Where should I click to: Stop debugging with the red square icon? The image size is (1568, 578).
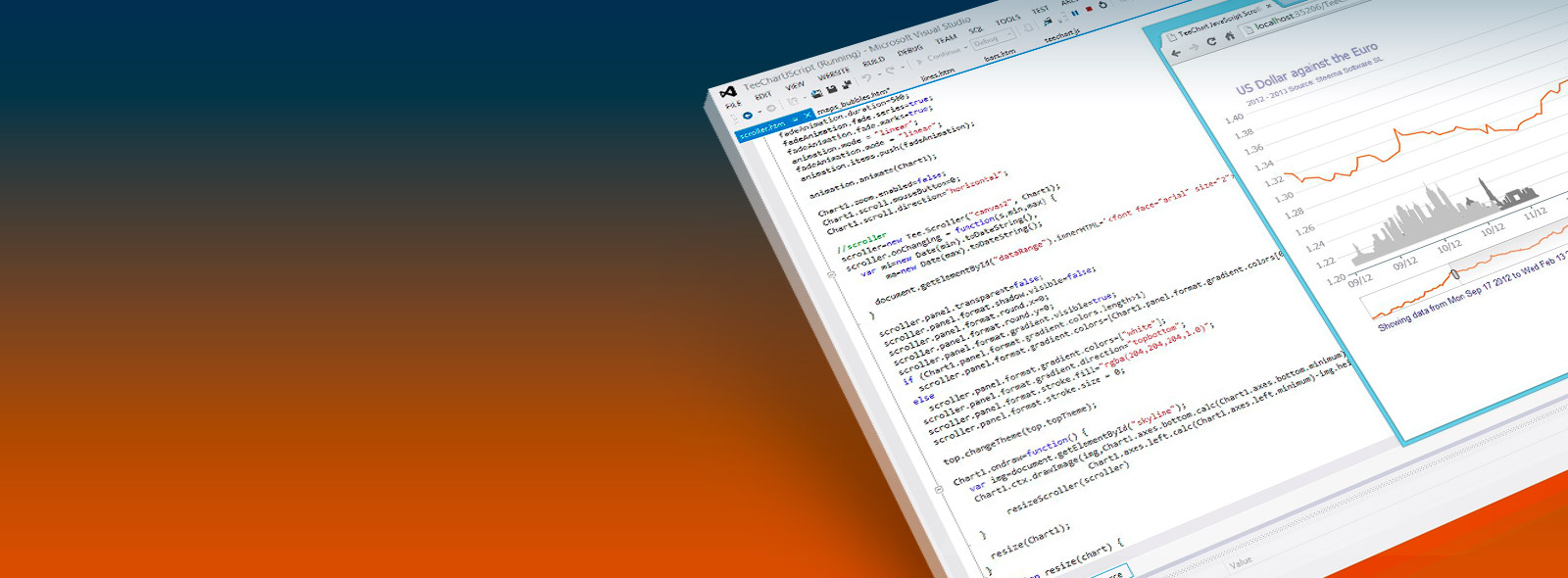tap(1089, 9)
